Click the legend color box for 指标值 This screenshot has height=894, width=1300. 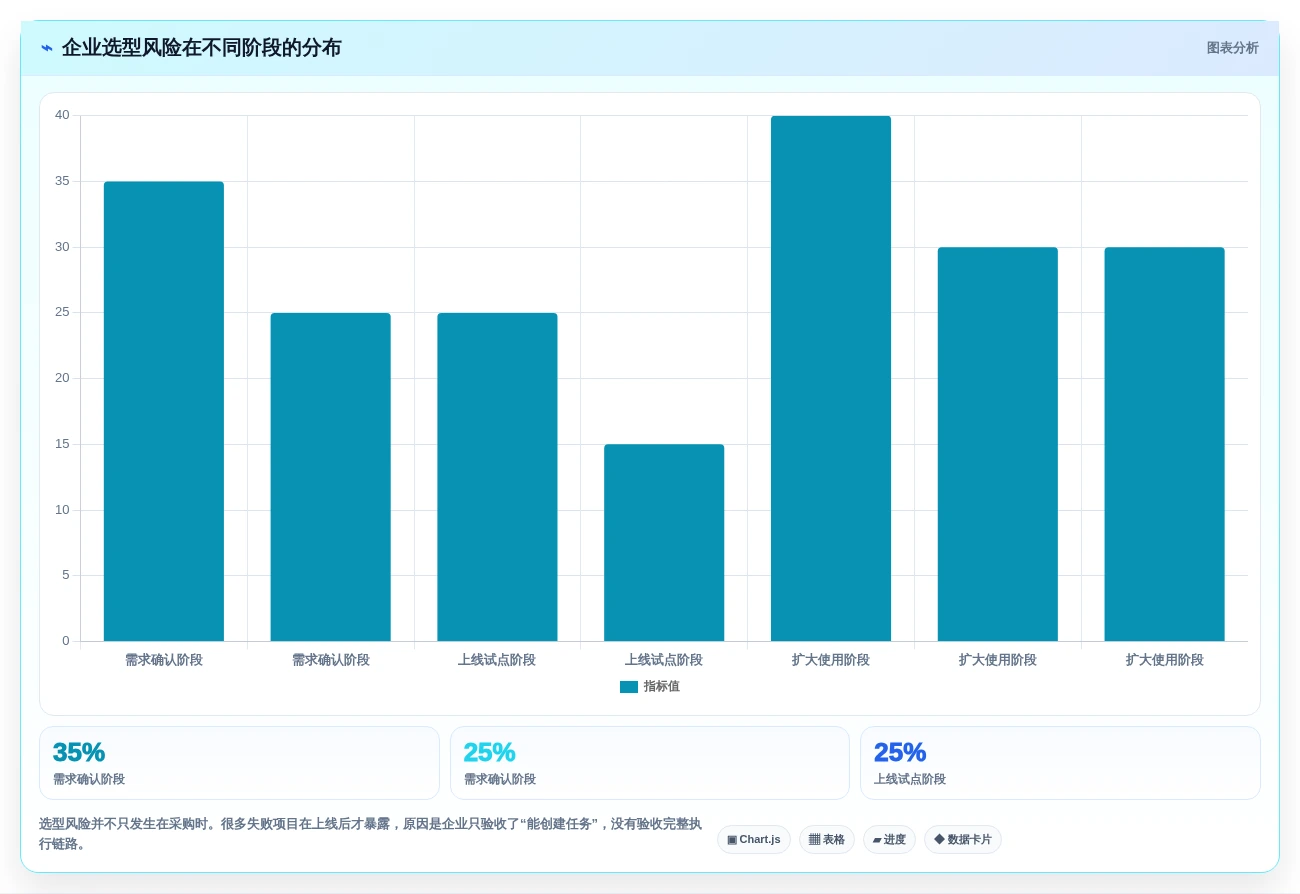[x=629, y=687]
